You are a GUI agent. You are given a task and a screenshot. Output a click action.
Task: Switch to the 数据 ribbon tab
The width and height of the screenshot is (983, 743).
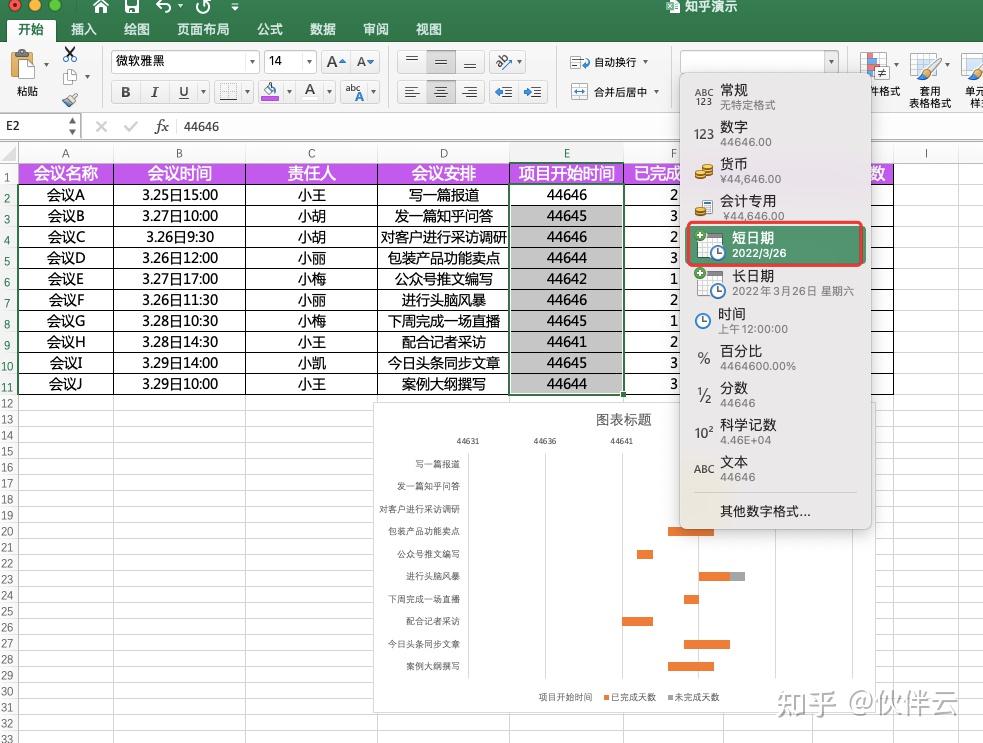point(322,29)
